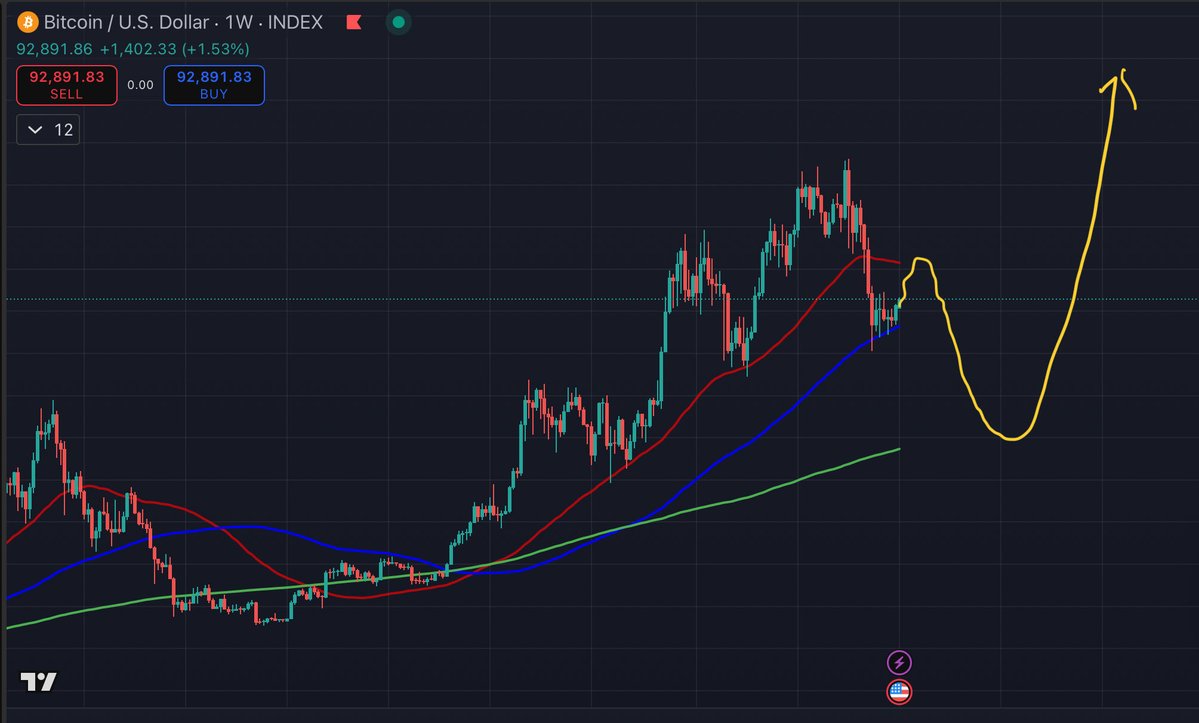Toggle the green market status dot

pos(398,22)
